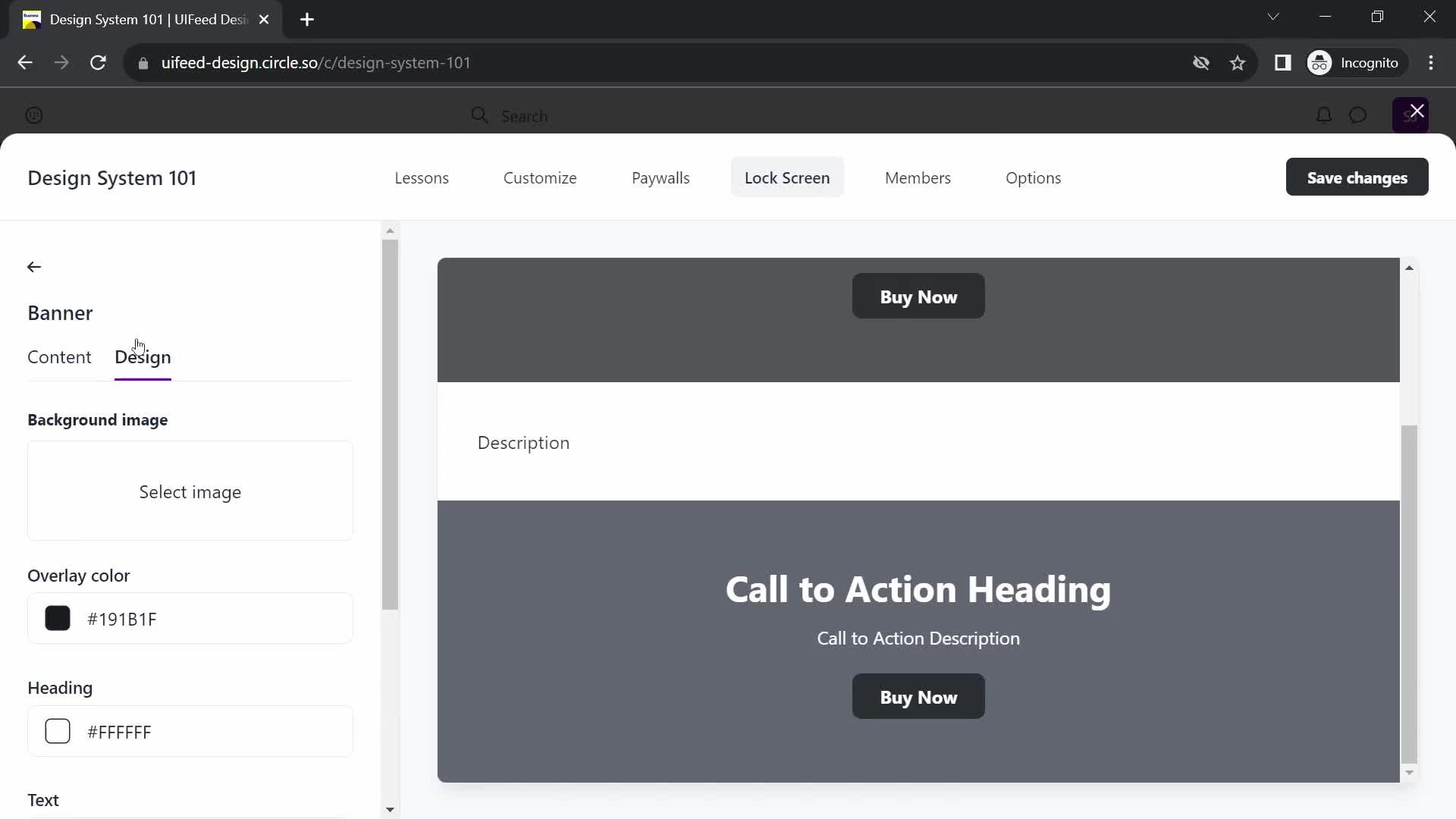This screenshot has width=1456, height=819.
Task: Open the Customize section
Action: coord(540,178)
